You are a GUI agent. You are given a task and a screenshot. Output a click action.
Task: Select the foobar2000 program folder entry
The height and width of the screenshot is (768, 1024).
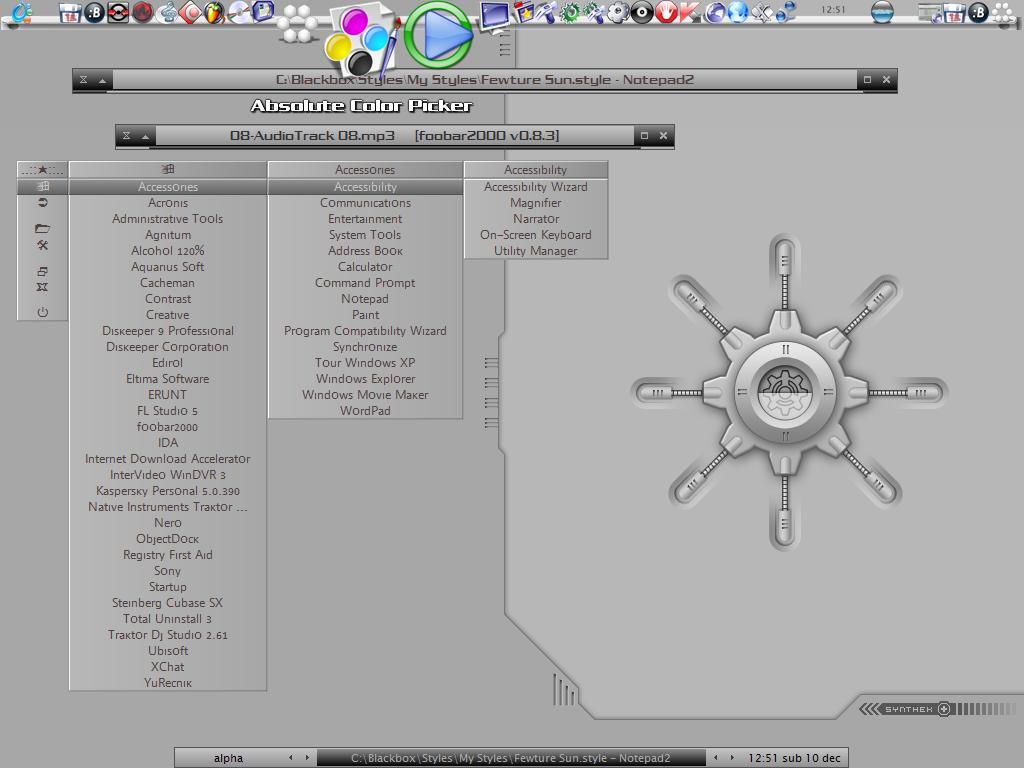[168, 427]
